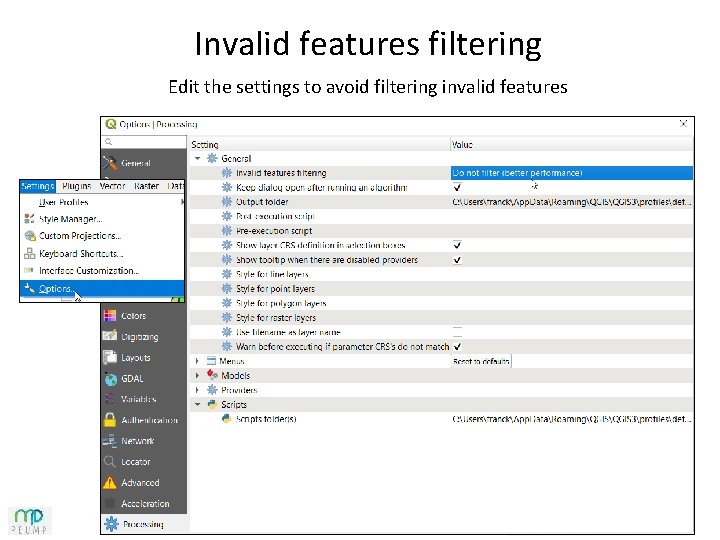The width and height of the screenshot is (720, 540).
Task: Enable Use filename as layer name
Action: (x=457, y=332)
